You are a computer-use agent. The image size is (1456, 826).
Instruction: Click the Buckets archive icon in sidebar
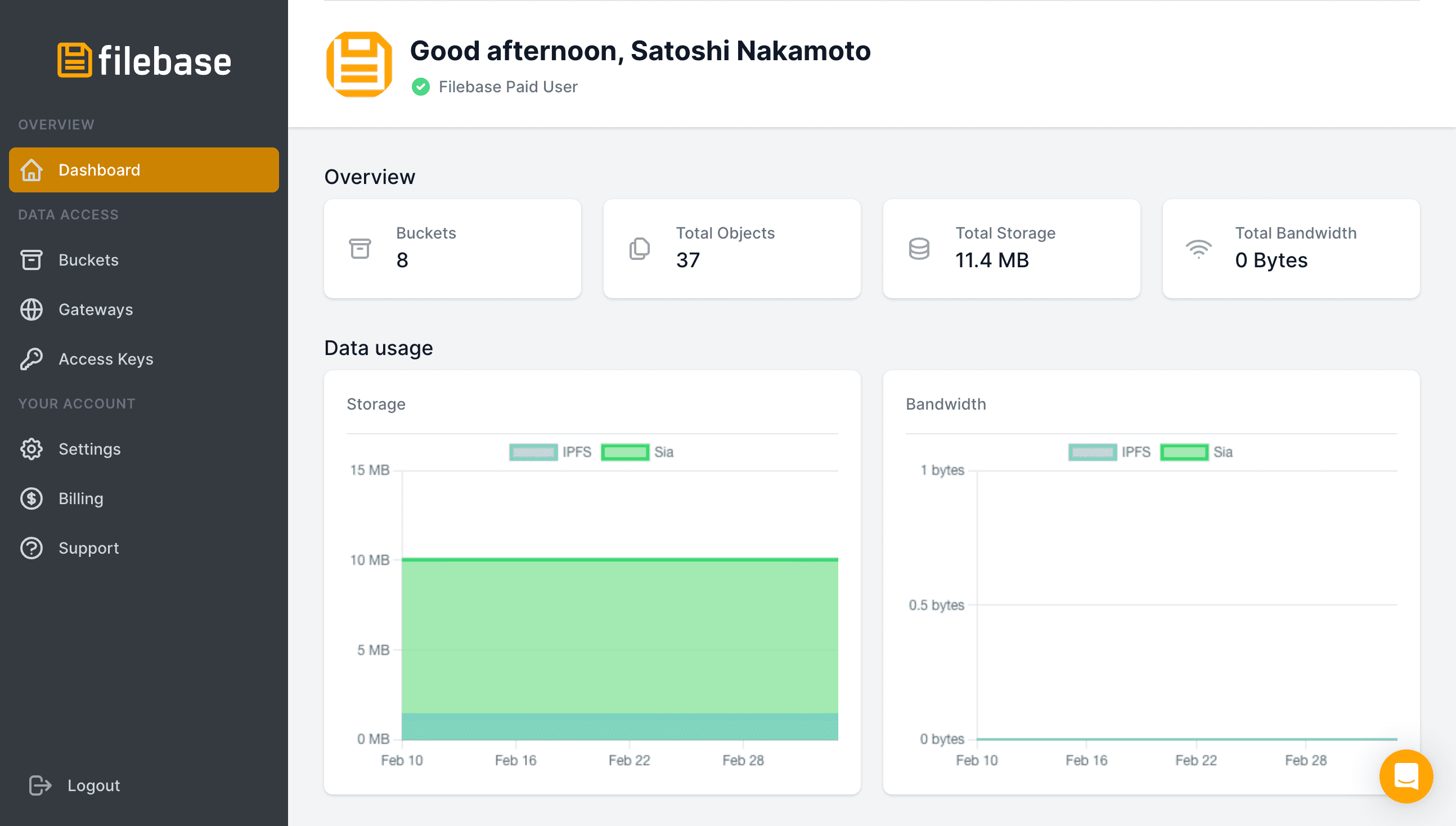[x=32, y=260]
